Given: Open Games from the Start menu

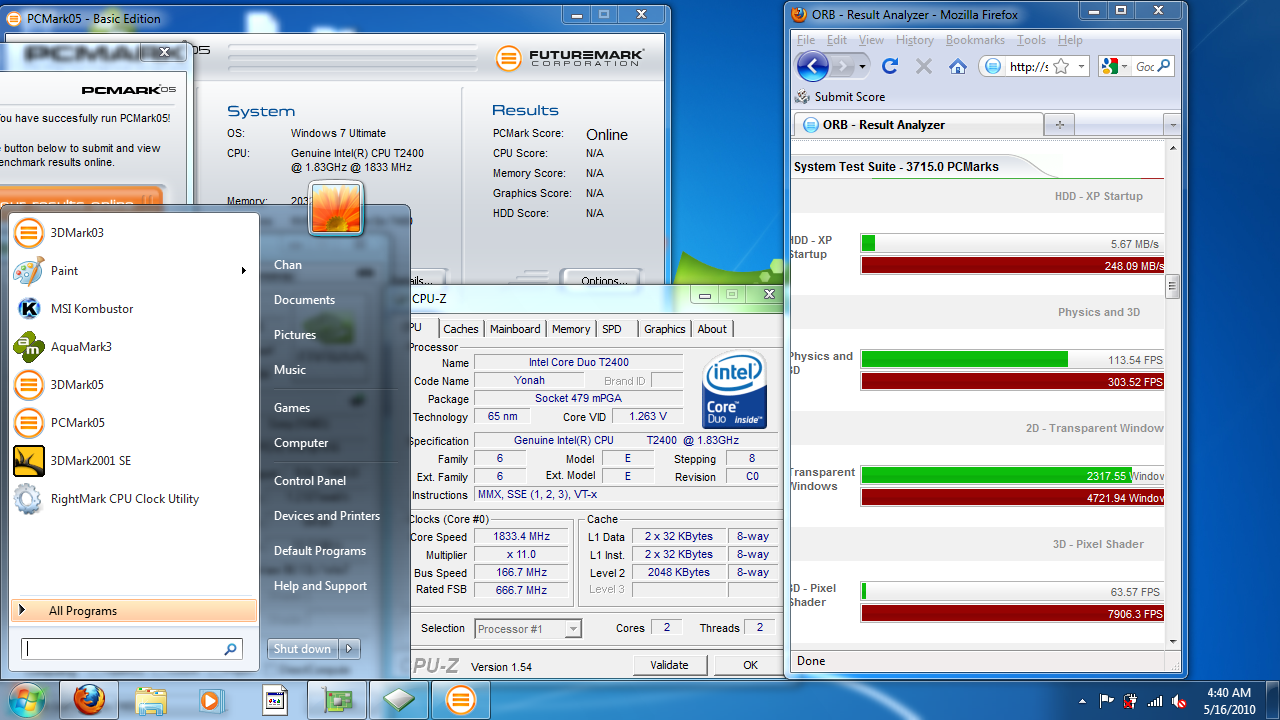Looking at the screenshot, I should [x=292, y=408].
